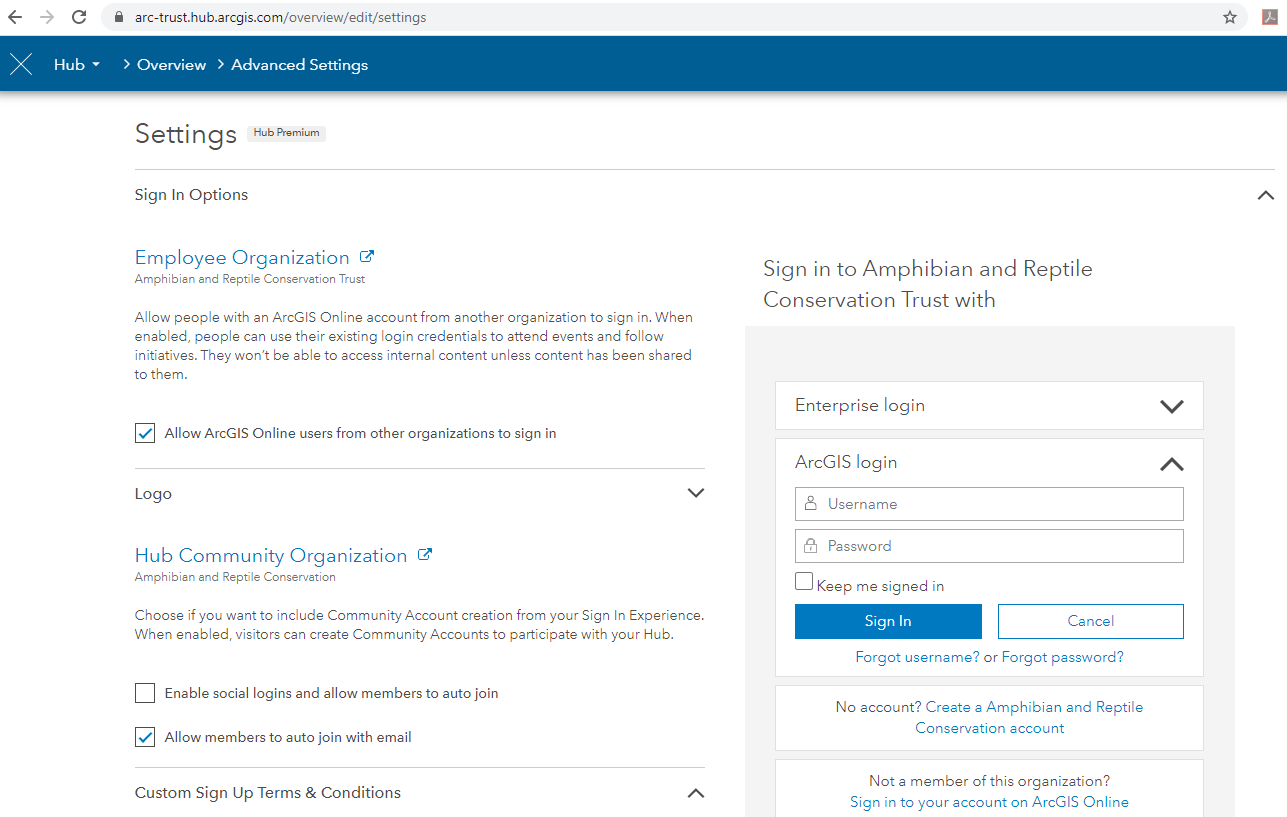Screen dimensions: 1287x817
Task: Close the editor with the X icon
Action: tap(21, 65)
